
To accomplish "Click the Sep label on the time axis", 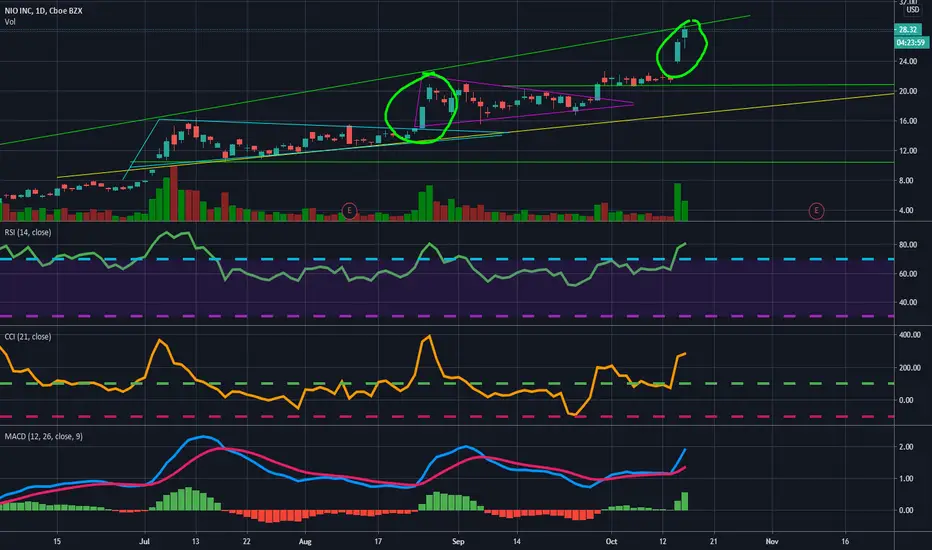I will tap(458, 541).
